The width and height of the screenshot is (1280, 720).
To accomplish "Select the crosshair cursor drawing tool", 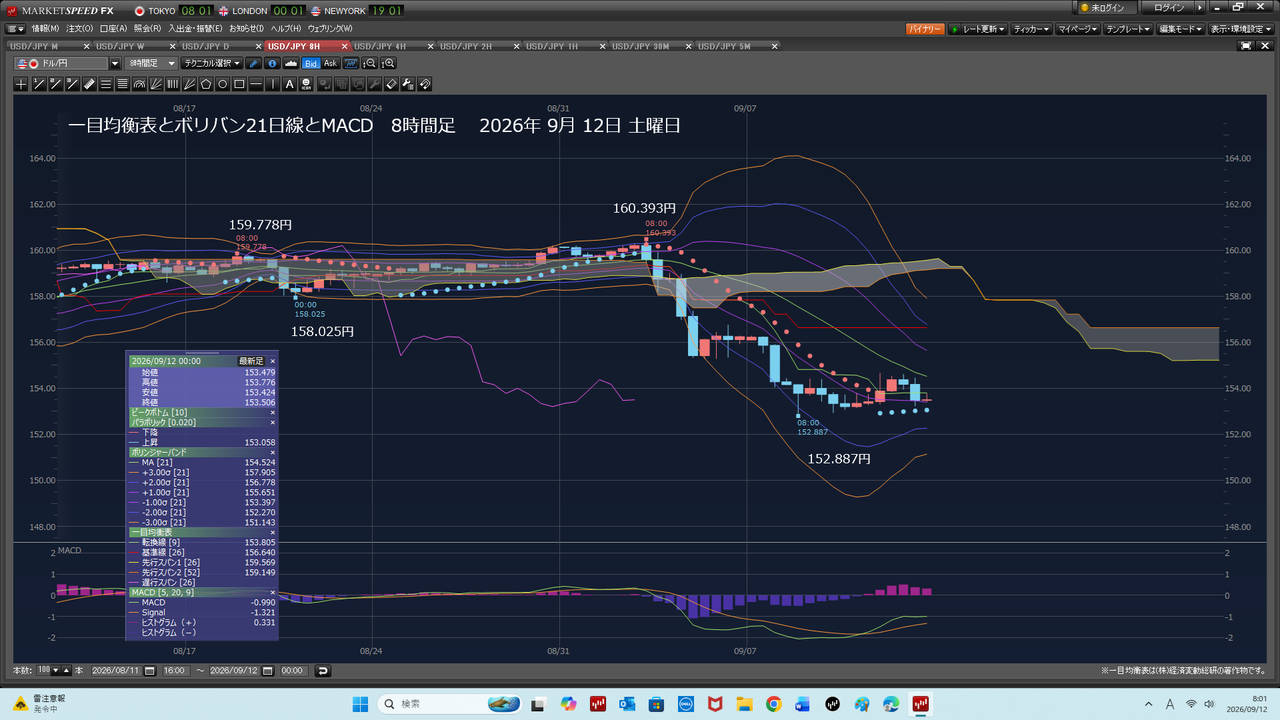I will [21, 84].
